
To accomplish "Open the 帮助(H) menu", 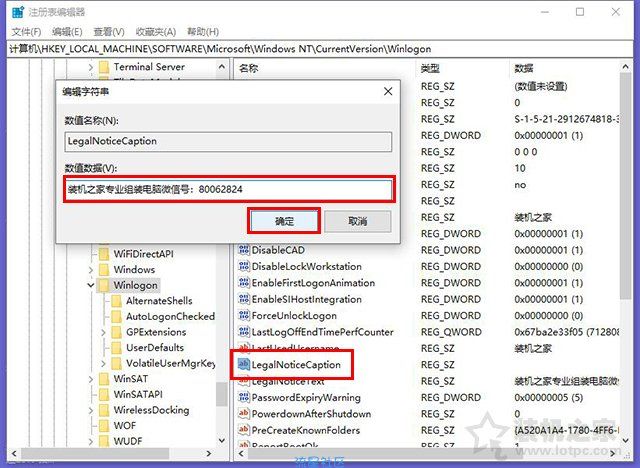I will click(x=203, y=32).
